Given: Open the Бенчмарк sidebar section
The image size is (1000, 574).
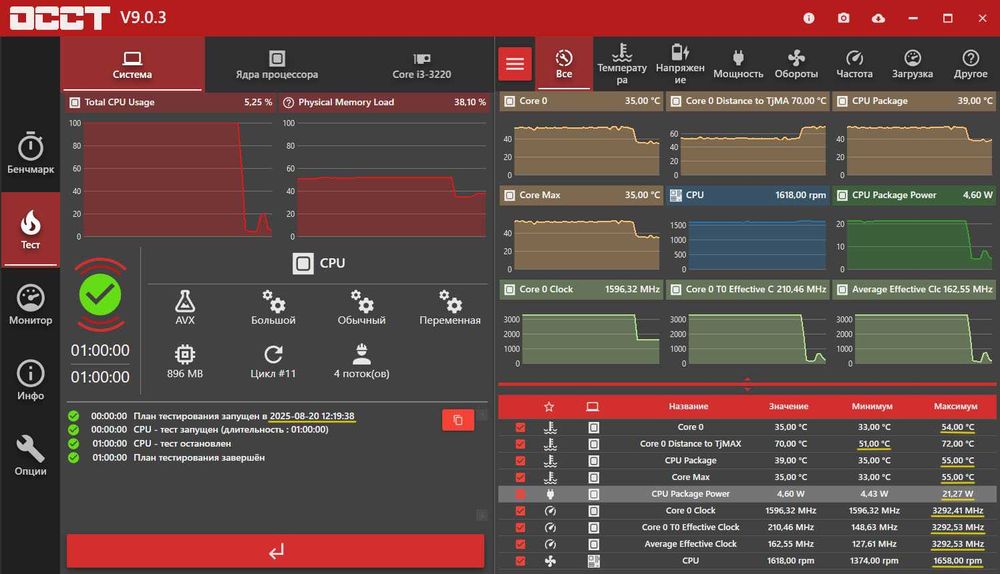Looking at the screenshot, I should point(30,153).
